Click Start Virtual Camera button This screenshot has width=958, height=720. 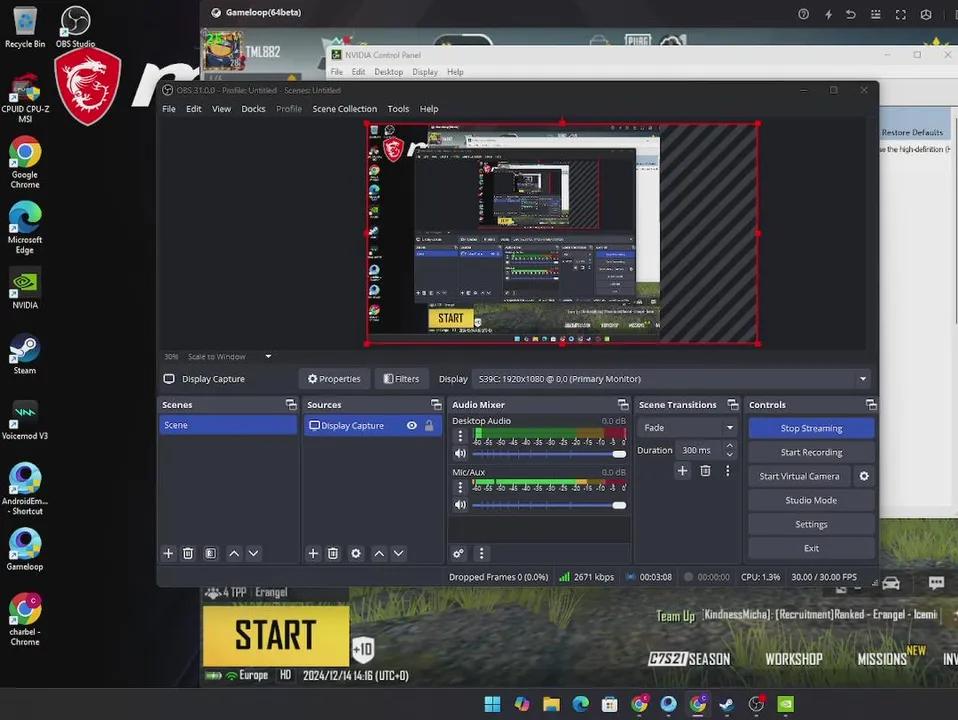pos(799,476)
